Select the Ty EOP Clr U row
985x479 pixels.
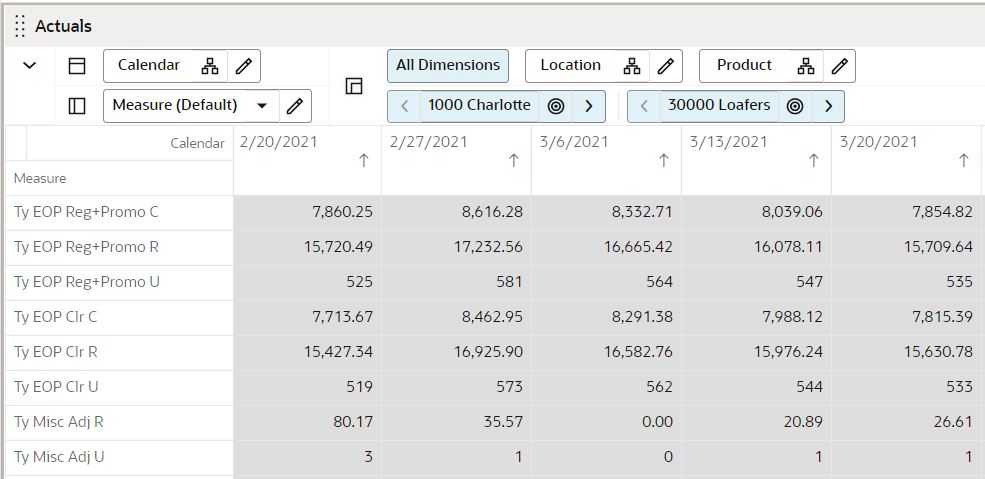[119, 387]
